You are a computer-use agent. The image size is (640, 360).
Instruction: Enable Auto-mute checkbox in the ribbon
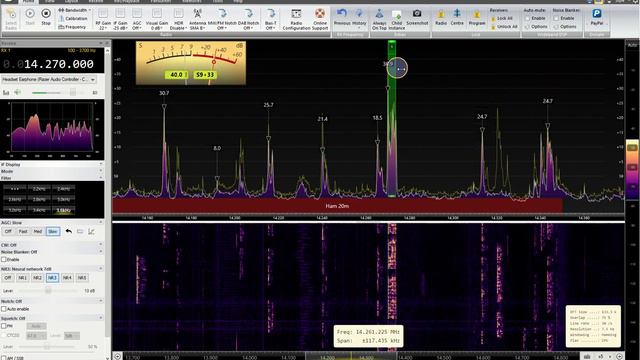(x=527, y=19)
